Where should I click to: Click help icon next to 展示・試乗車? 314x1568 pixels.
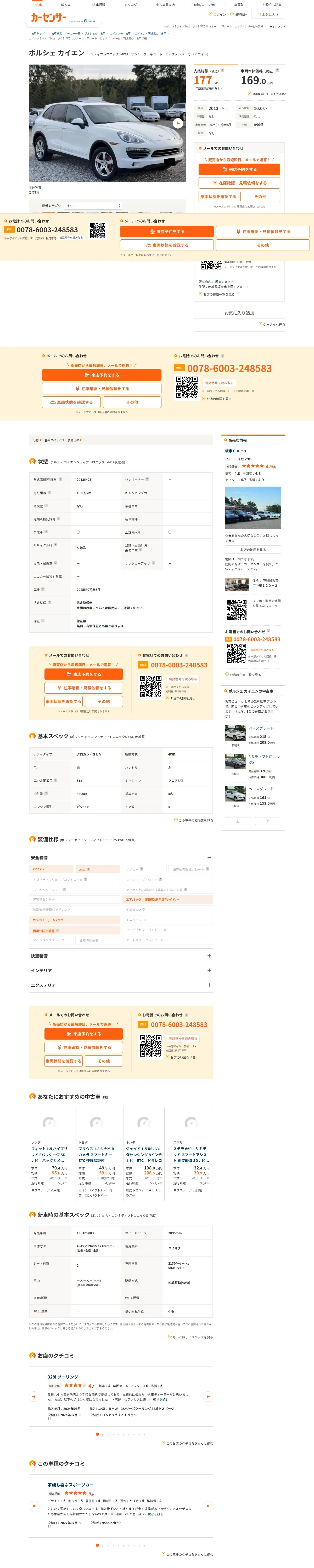point(55,563)
